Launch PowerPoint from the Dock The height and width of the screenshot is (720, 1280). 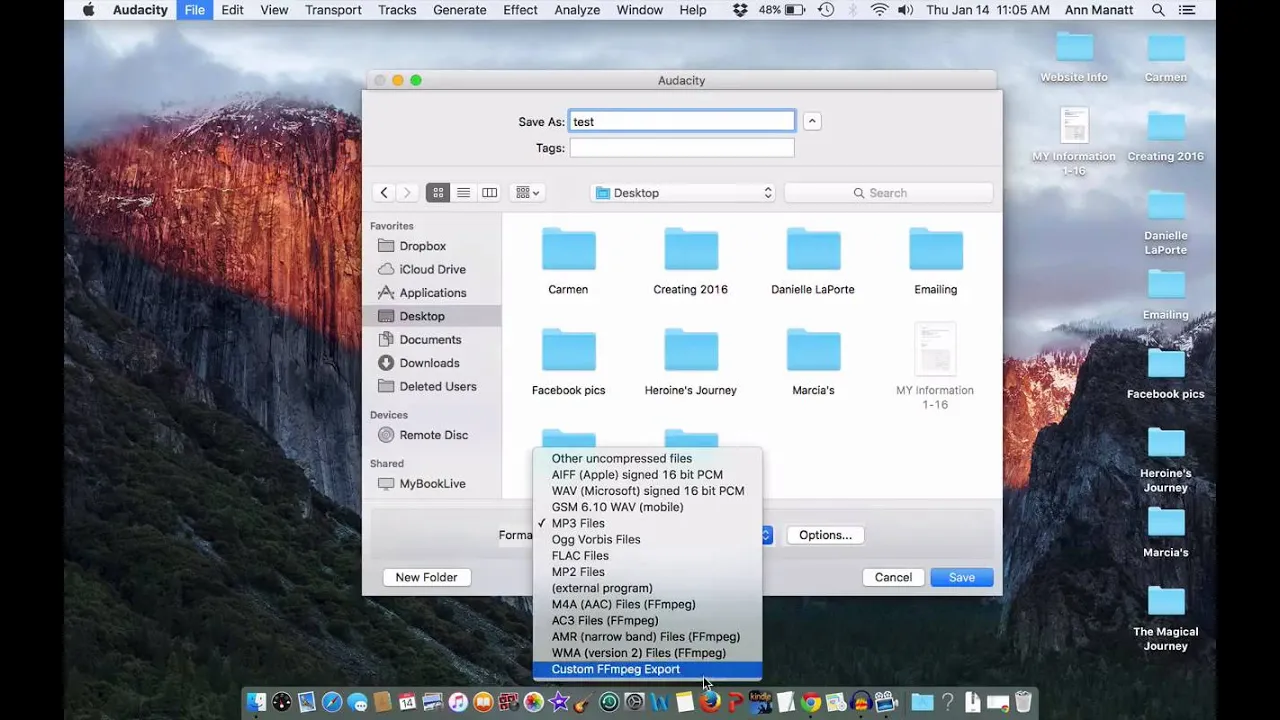click(x=736, y=703)
